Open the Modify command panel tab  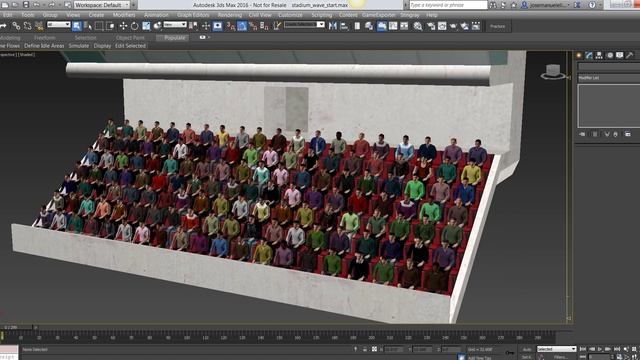point(589,55)
